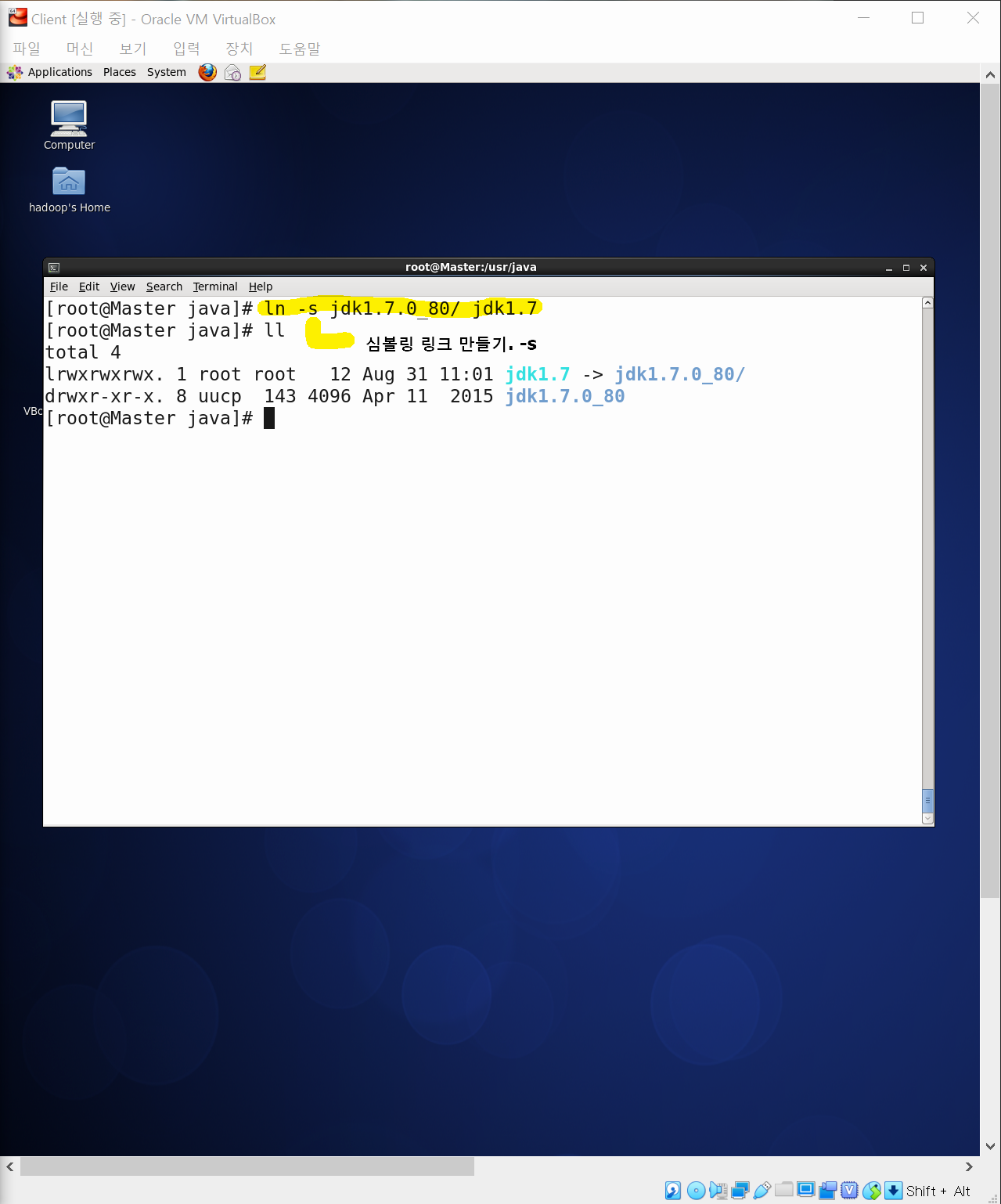Click the virtualization features V icon
This screenshot has height=1204, width=1001.
[x=850, y=1191]
